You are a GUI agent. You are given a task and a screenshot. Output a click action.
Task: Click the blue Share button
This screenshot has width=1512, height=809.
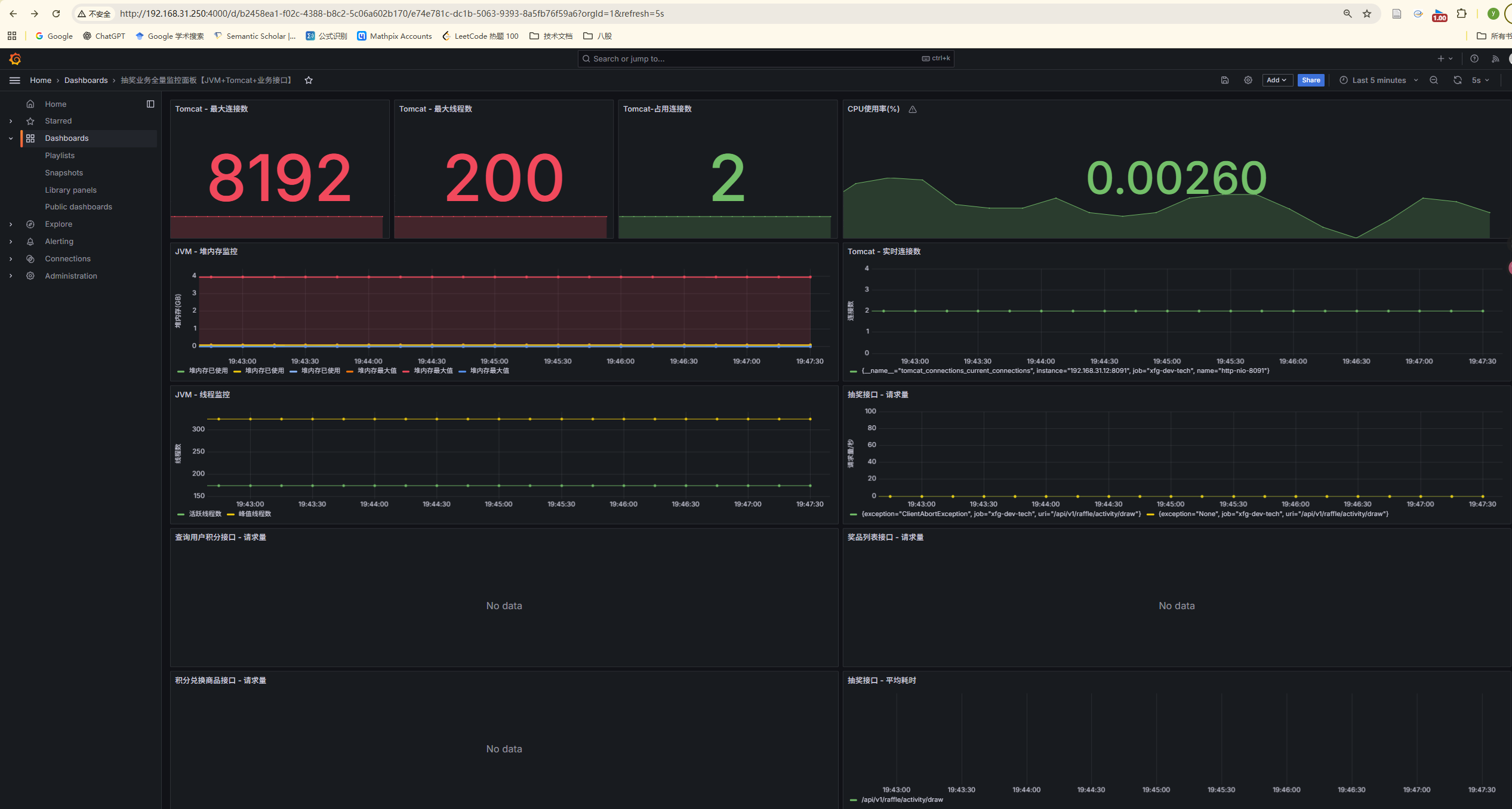tap(1310, 80)
